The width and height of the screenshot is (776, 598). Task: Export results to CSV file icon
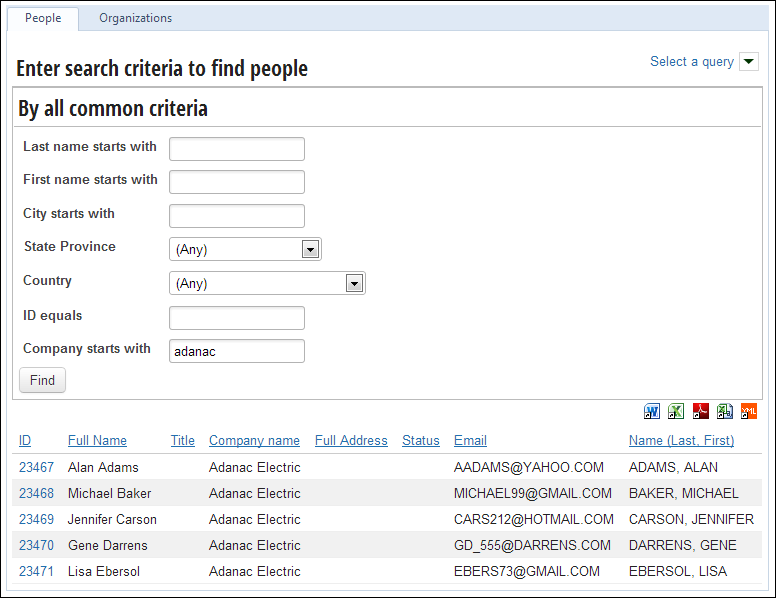(x=725, y=411)
